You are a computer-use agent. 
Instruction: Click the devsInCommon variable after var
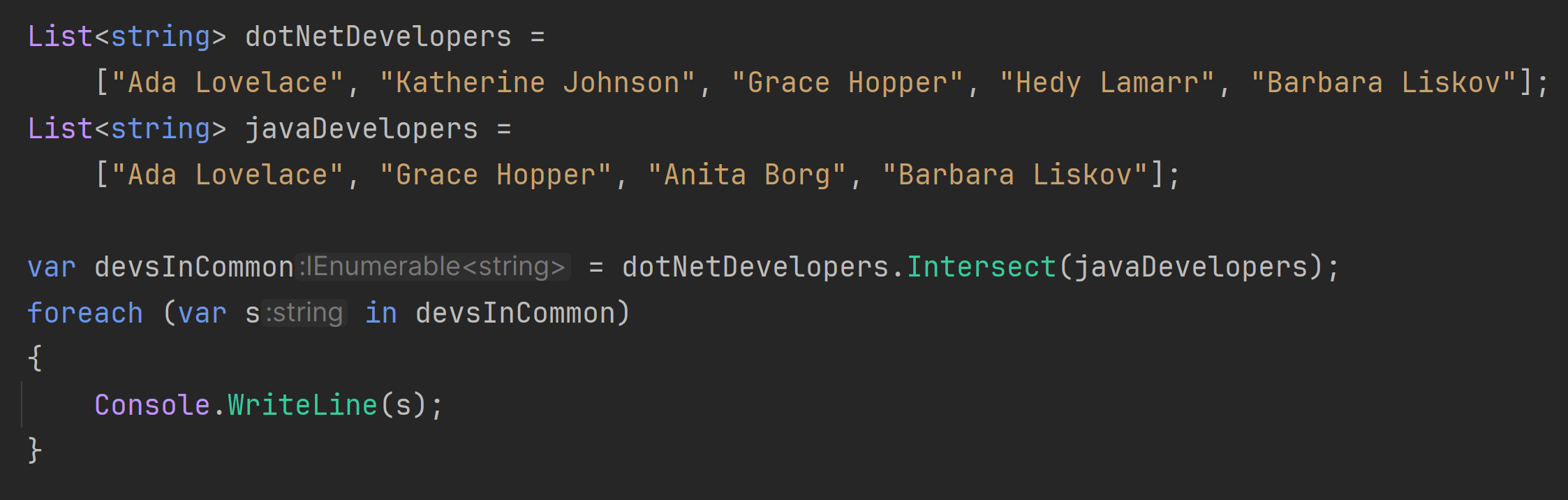[x=194, y=267]
